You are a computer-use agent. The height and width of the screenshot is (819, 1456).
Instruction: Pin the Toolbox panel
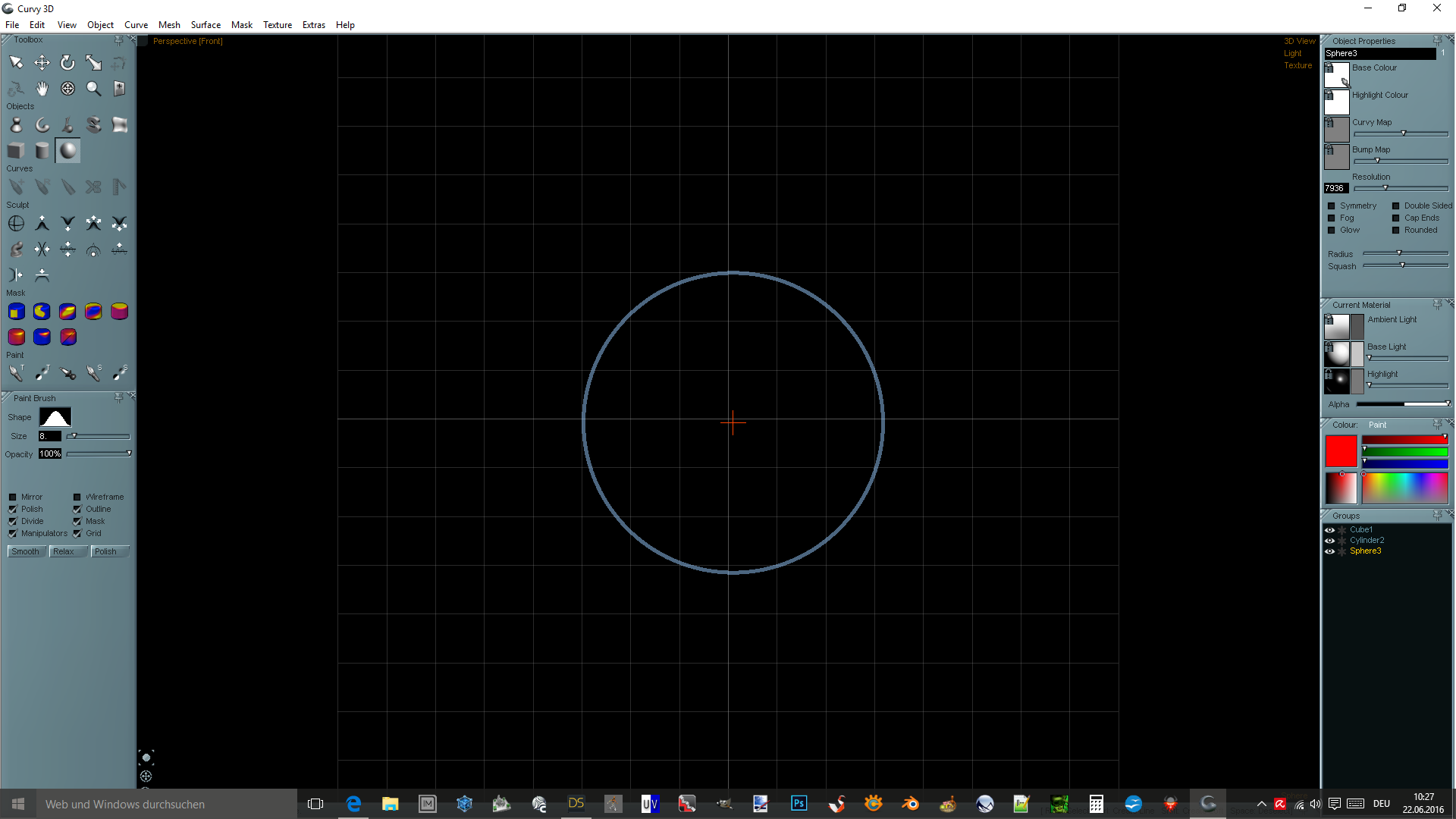click(x=118, y=39)
